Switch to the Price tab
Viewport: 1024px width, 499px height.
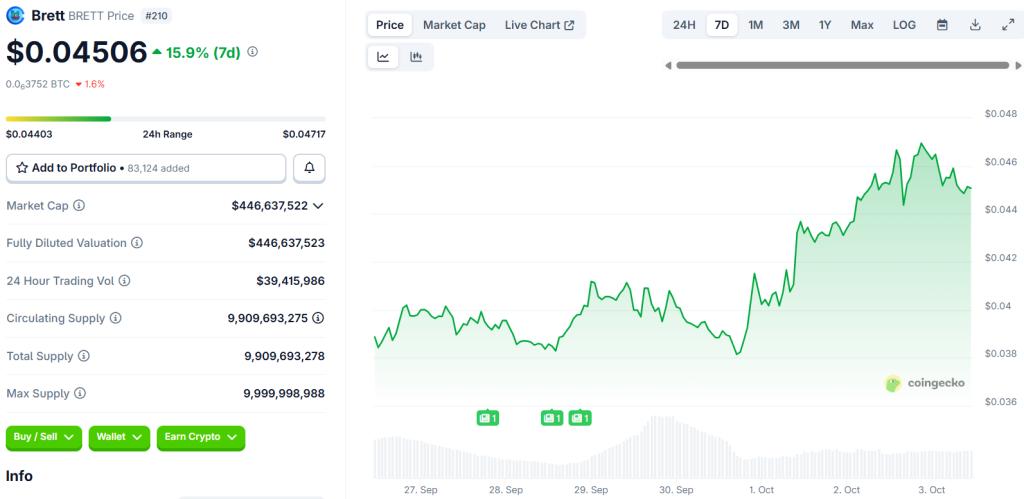pos(390,25)
